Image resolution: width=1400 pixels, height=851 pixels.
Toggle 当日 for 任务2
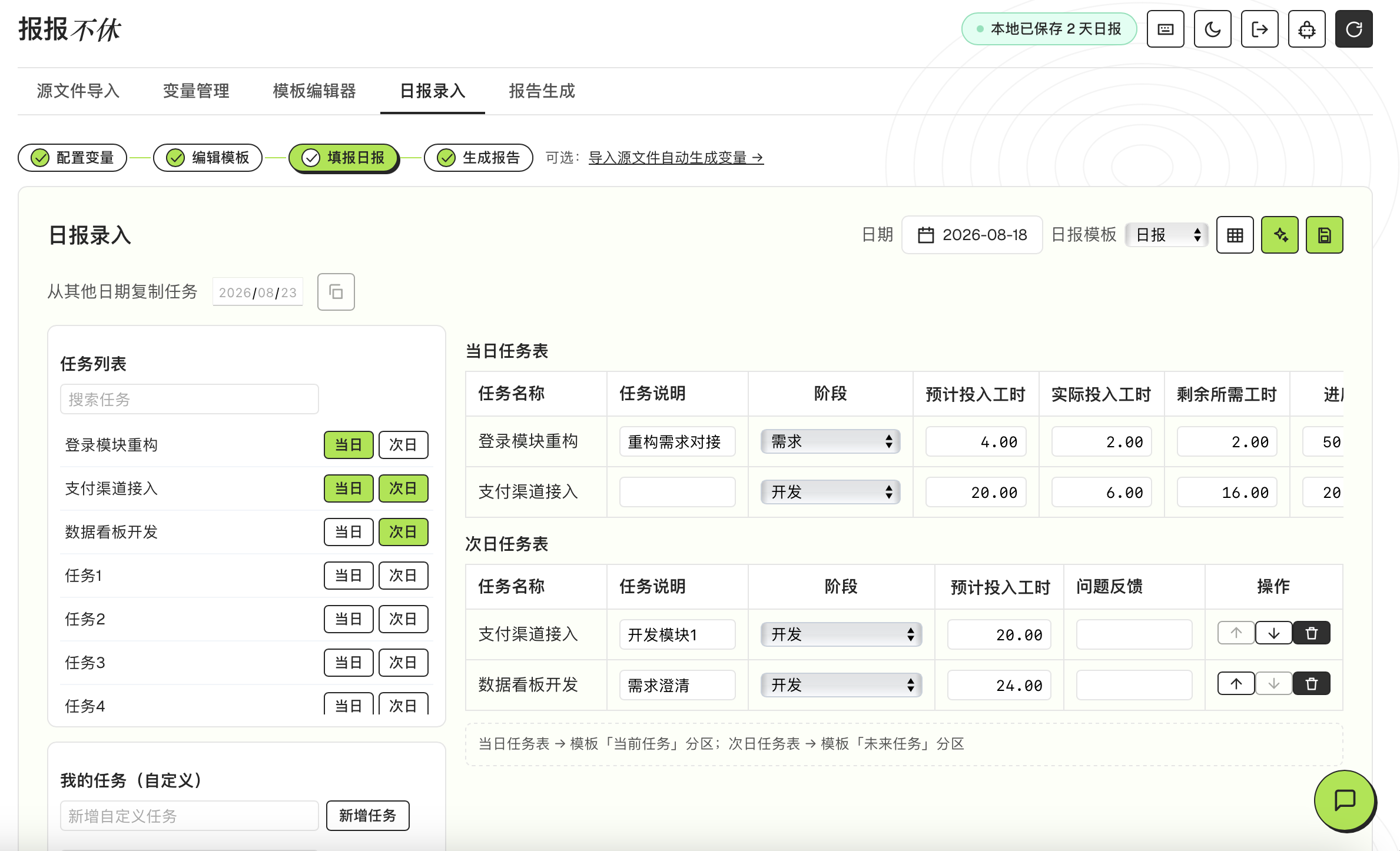click(x=349, y=619)
